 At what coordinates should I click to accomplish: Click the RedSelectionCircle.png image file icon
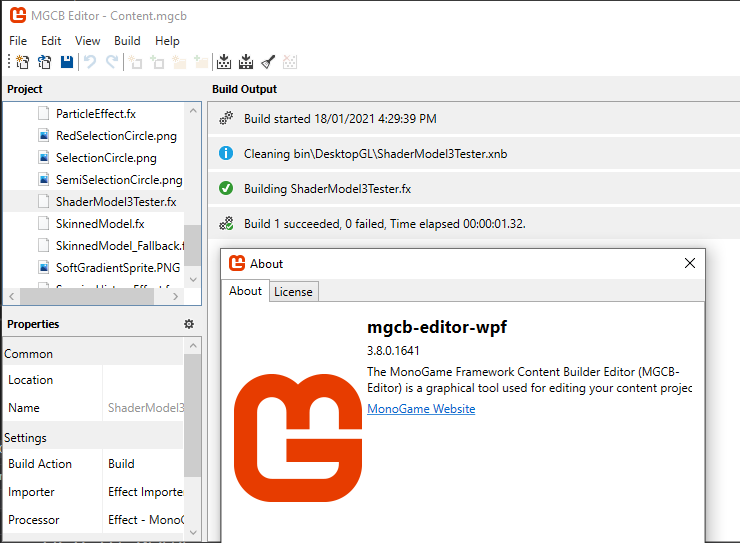[x=43, y=136]
